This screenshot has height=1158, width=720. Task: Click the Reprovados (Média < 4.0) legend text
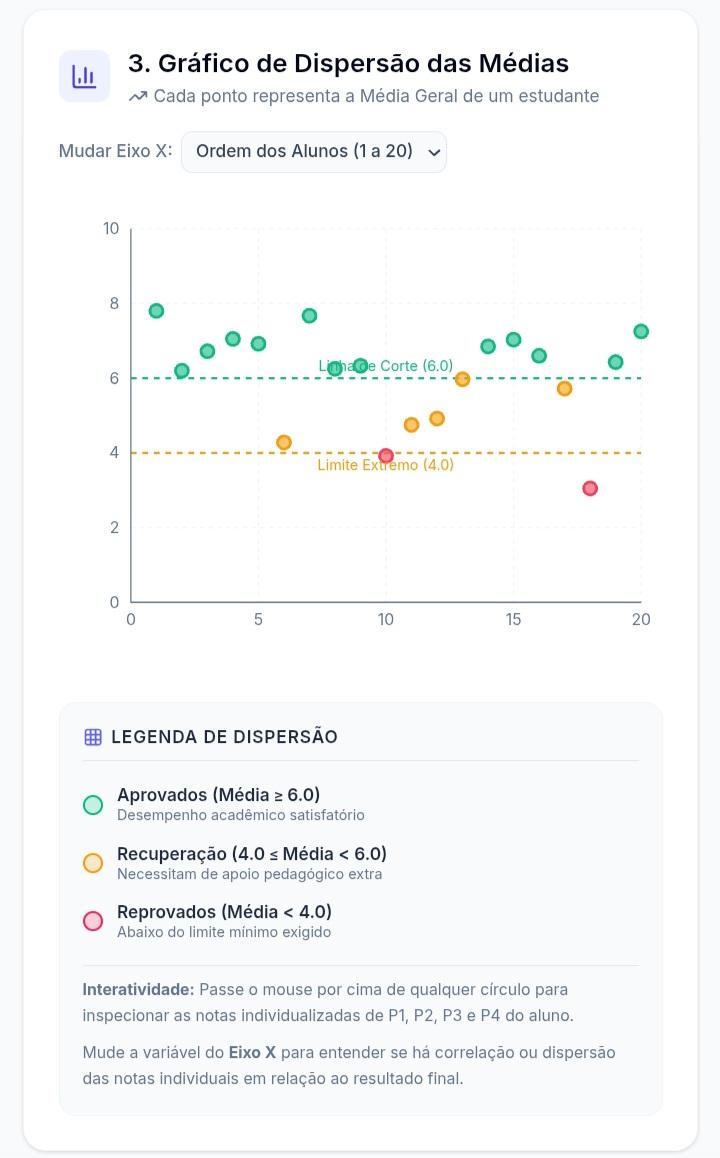pyautogui.click(x=224, y=911)
